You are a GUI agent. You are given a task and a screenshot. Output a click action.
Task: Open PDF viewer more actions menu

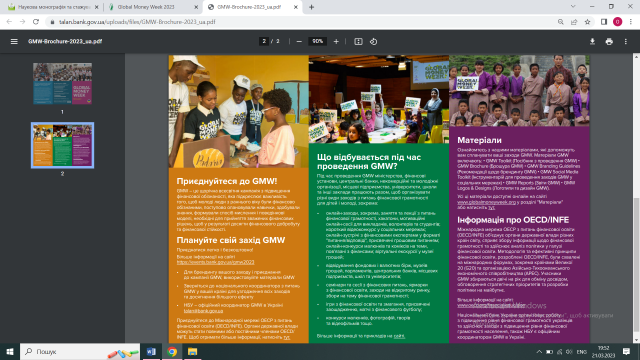click(626, 41)
